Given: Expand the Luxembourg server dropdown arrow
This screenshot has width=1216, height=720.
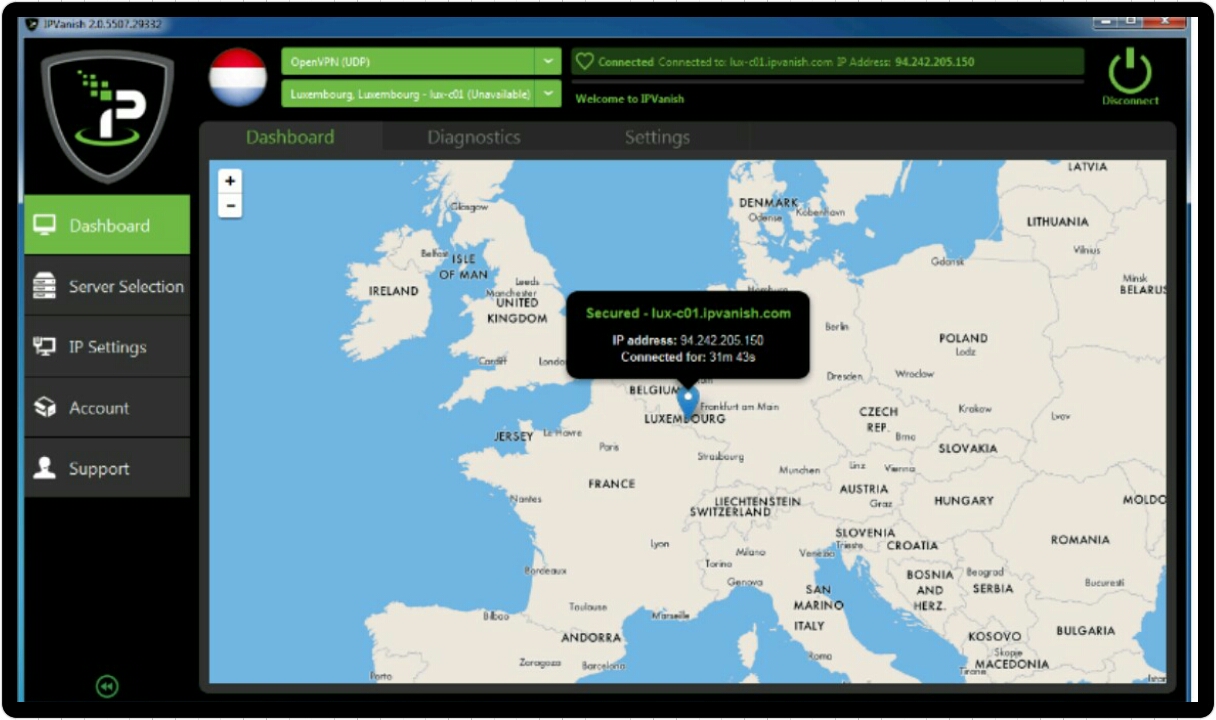Looking at the screenshot, I should click(548, 94).
